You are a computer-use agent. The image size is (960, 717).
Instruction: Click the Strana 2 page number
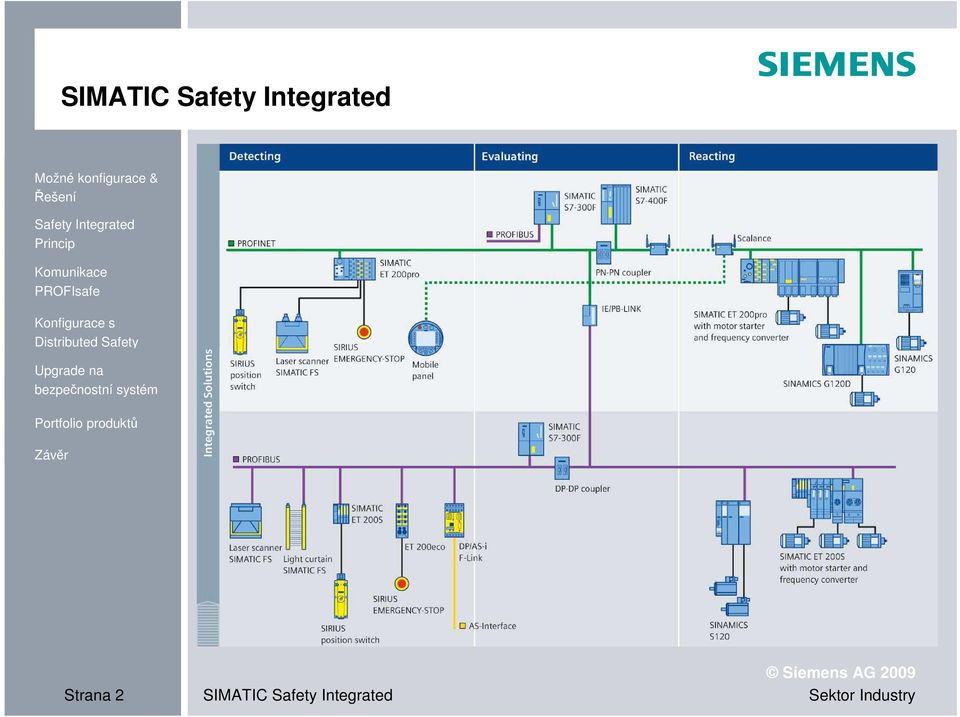tap(94, 696)
